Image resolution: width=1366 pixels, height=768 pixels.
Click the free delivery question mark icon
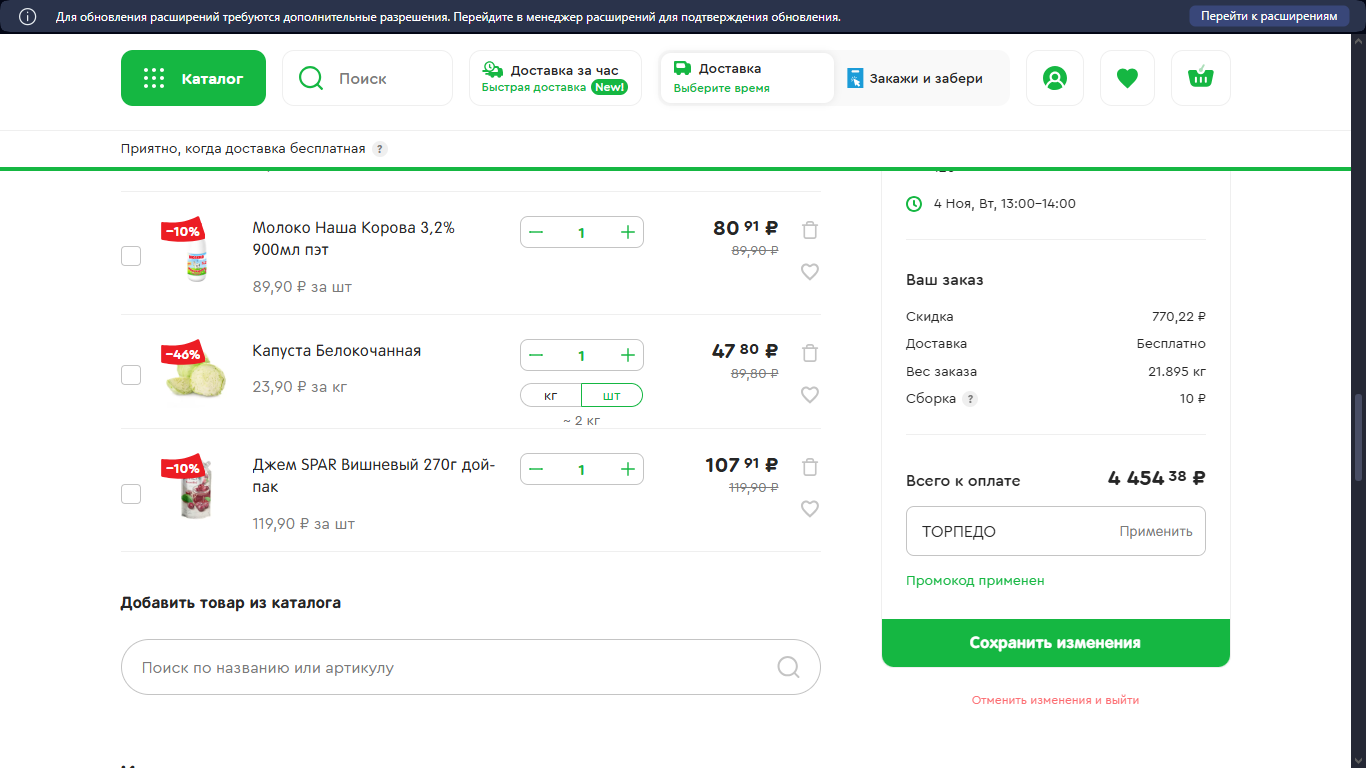coord(380,149)
